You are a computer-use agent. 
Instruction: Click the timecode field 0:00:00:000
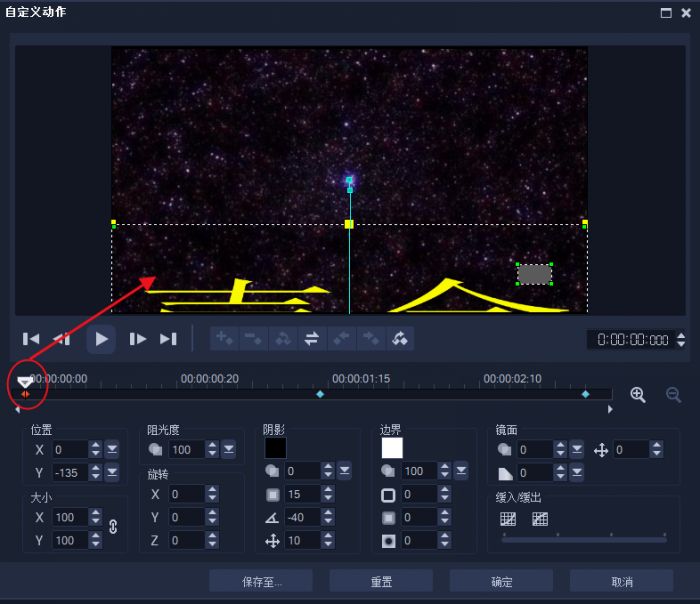click(x=632, y=340)
